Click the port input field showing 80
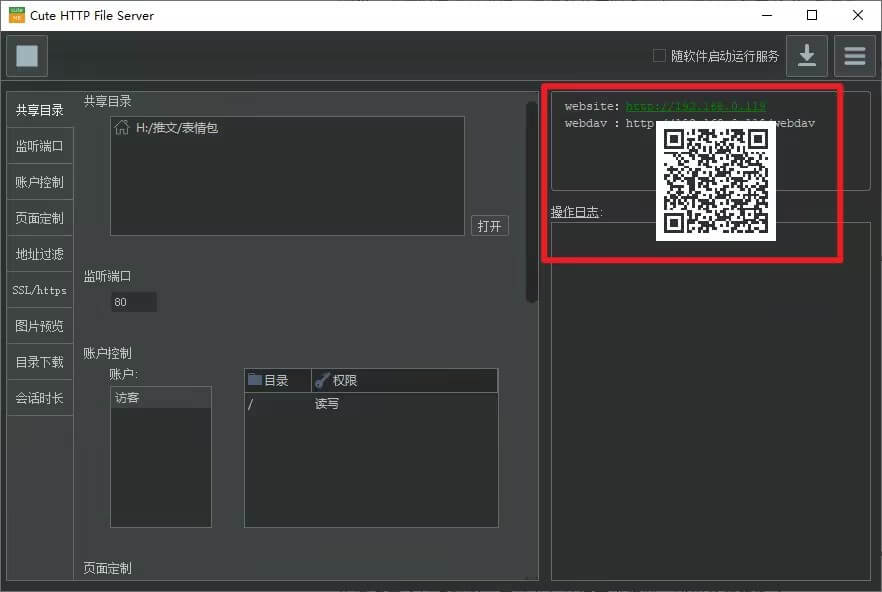882x592 pixels. click(133, 301)
